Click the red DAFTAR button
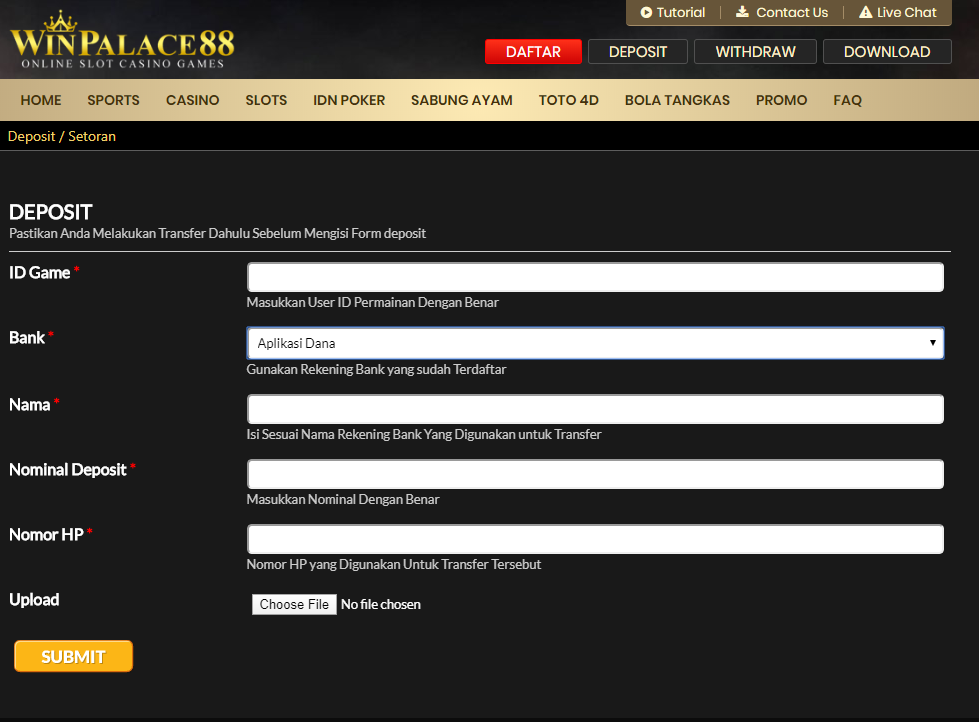 533,52
